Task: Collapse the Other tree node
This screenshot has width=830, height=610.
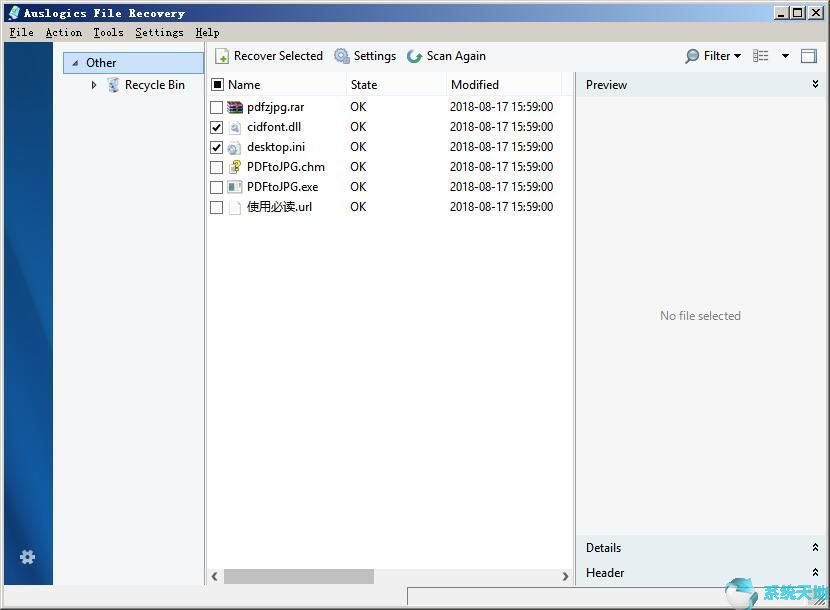Action: [x=74, y=61]
